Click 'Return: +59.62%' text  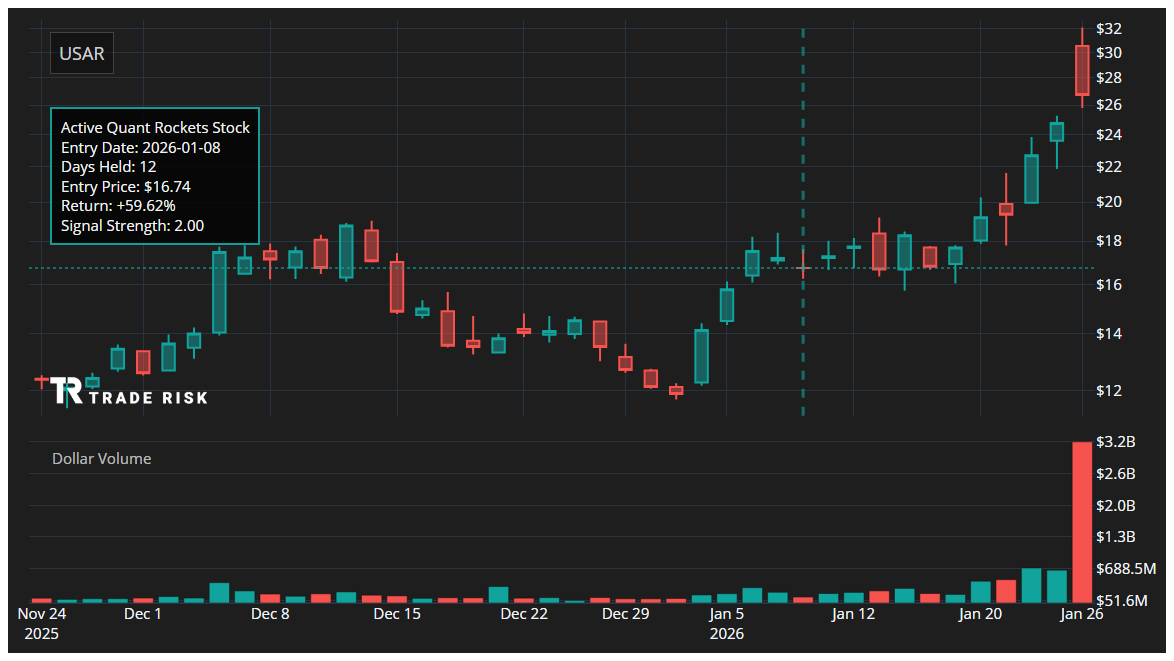[x=118, y=206]
